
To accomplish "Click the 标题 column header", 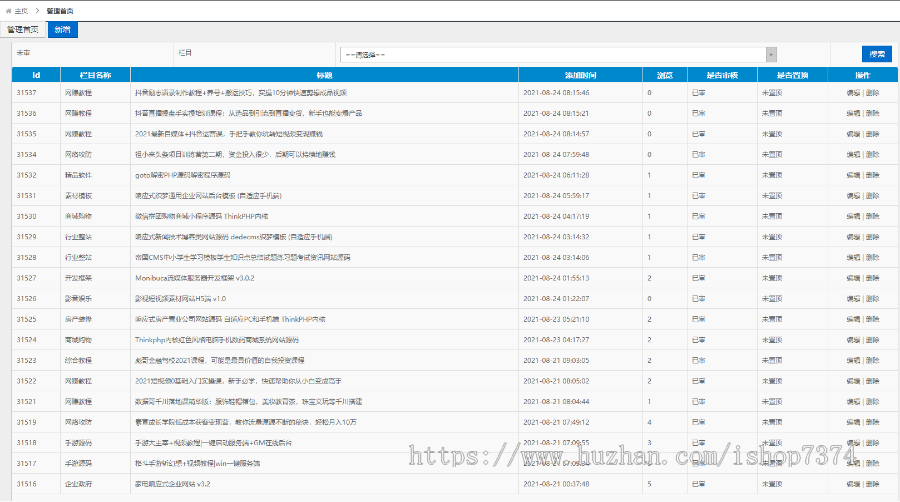I will (x=324, y=75).
